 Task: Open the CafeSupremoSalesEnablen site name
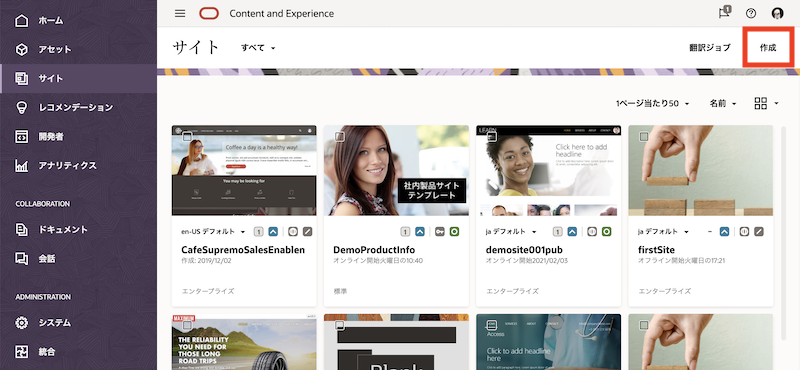tap(243, 250)
